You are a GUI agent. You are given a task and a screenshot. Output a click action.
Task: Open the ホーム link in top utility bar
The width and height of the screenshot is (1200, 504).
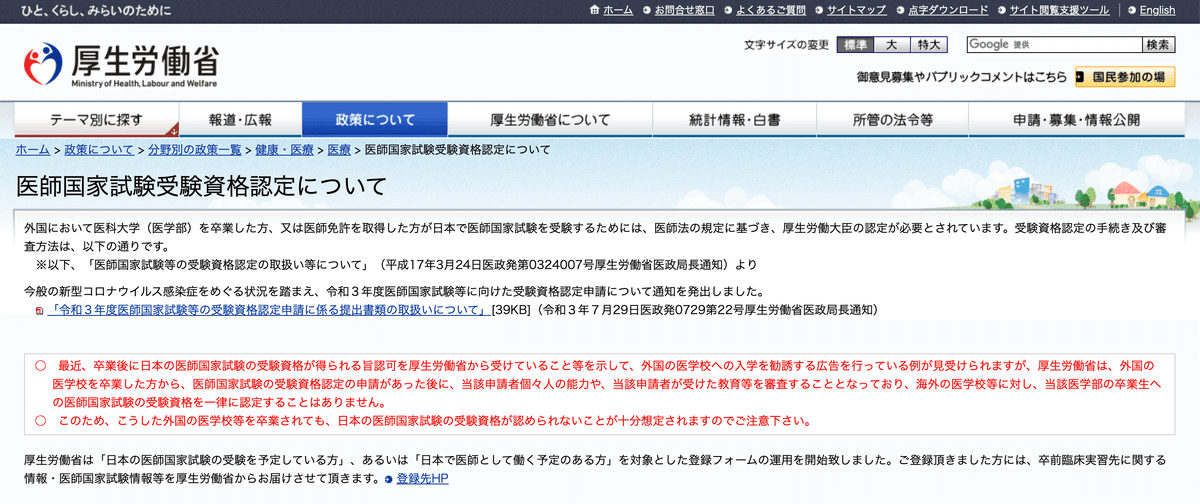(x=617, y=10)
